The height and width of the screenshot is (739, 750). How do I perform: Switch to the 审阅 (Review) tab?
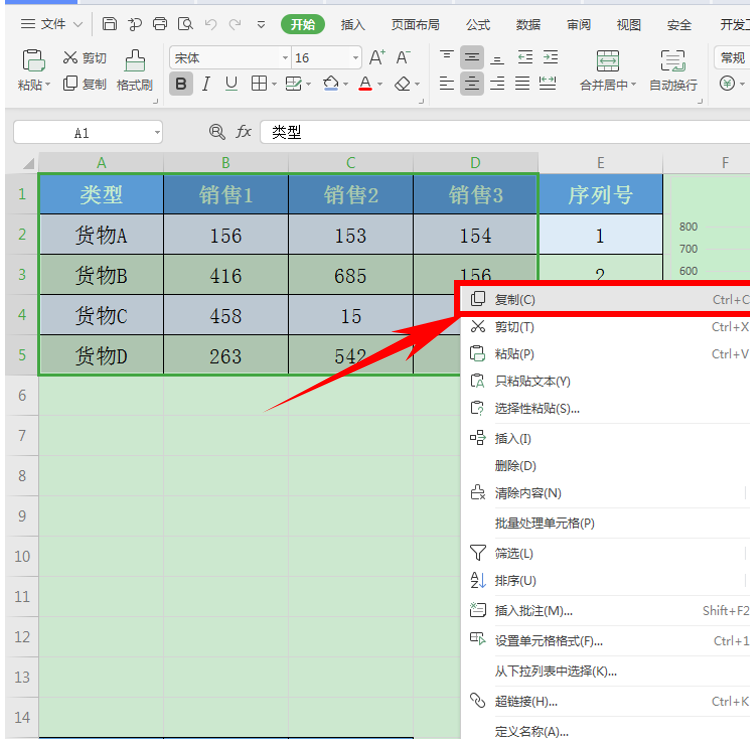[x=579, y=24]
